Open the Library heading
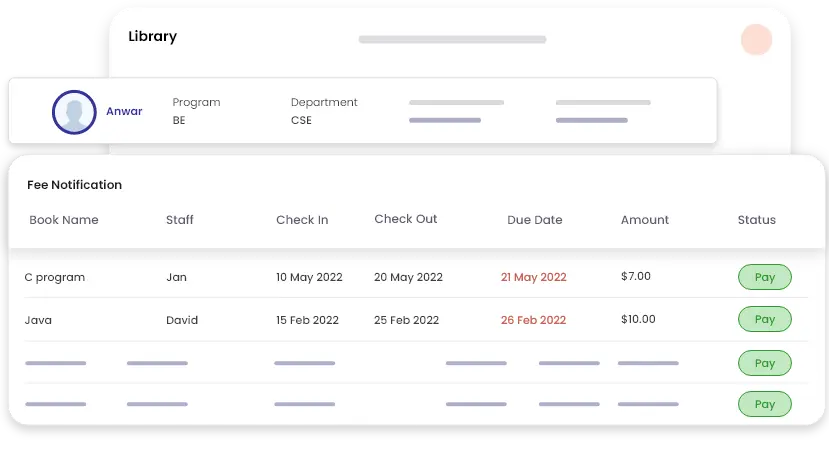832x450 pixels. tap(152, 37)
